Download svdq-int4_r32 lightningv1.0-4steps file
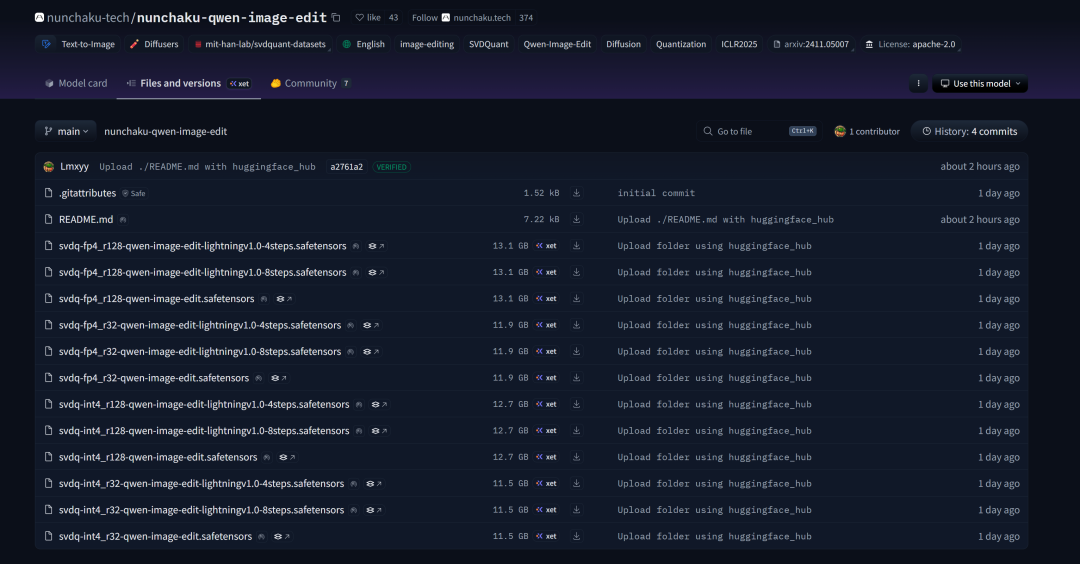 [577, 483]
